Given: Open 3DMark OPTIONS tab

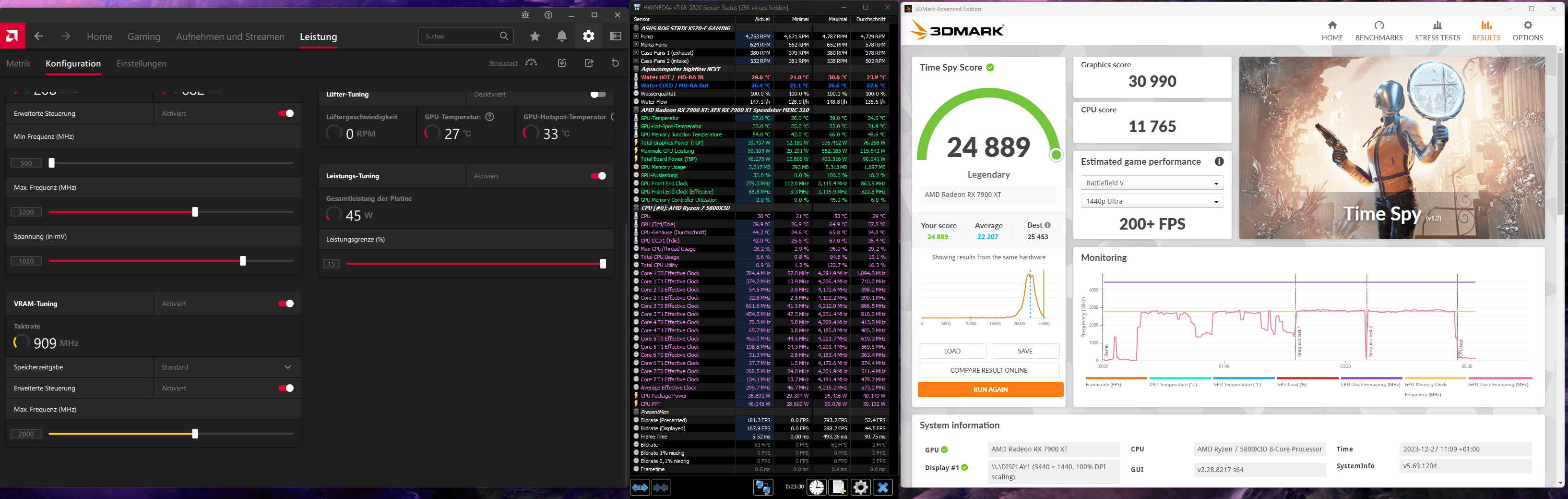Looking at the screenshot, I should pyautogui.click(x=1528, y=30).
